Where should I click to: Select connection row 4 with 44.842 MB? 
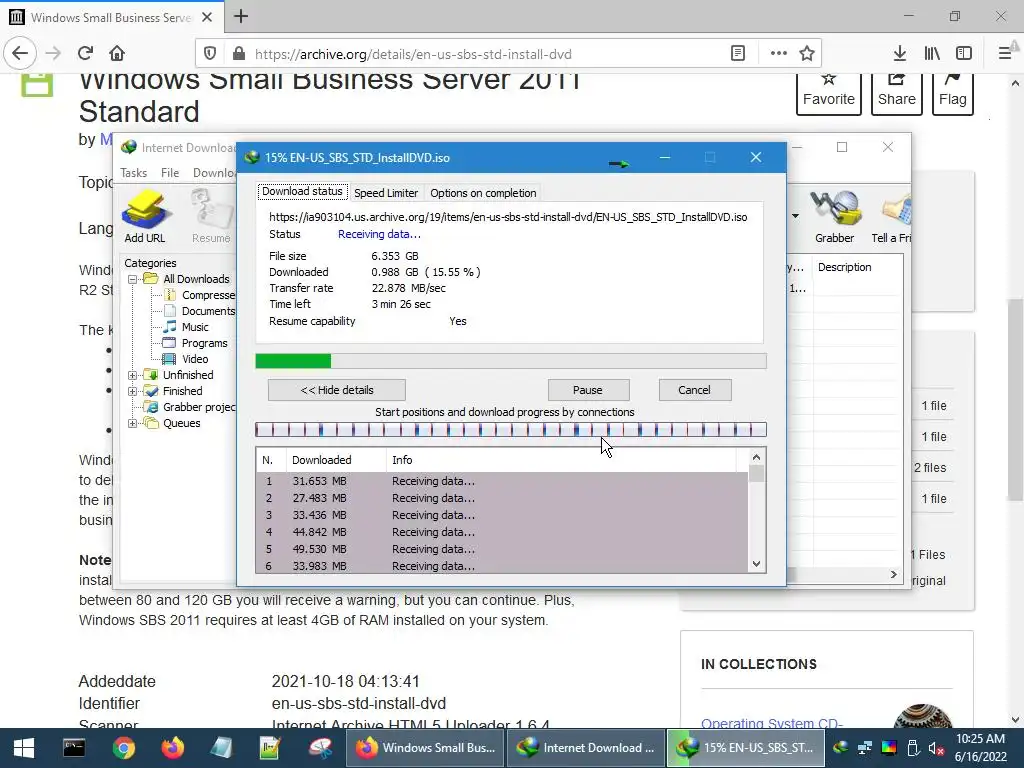coord(502,532)
